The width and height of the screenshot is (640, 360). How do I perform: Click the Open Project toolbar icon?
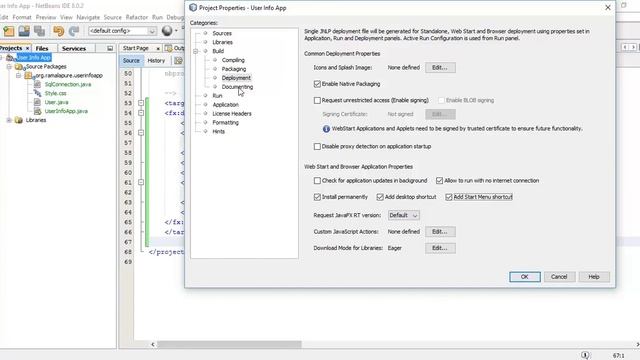[24, 31]
